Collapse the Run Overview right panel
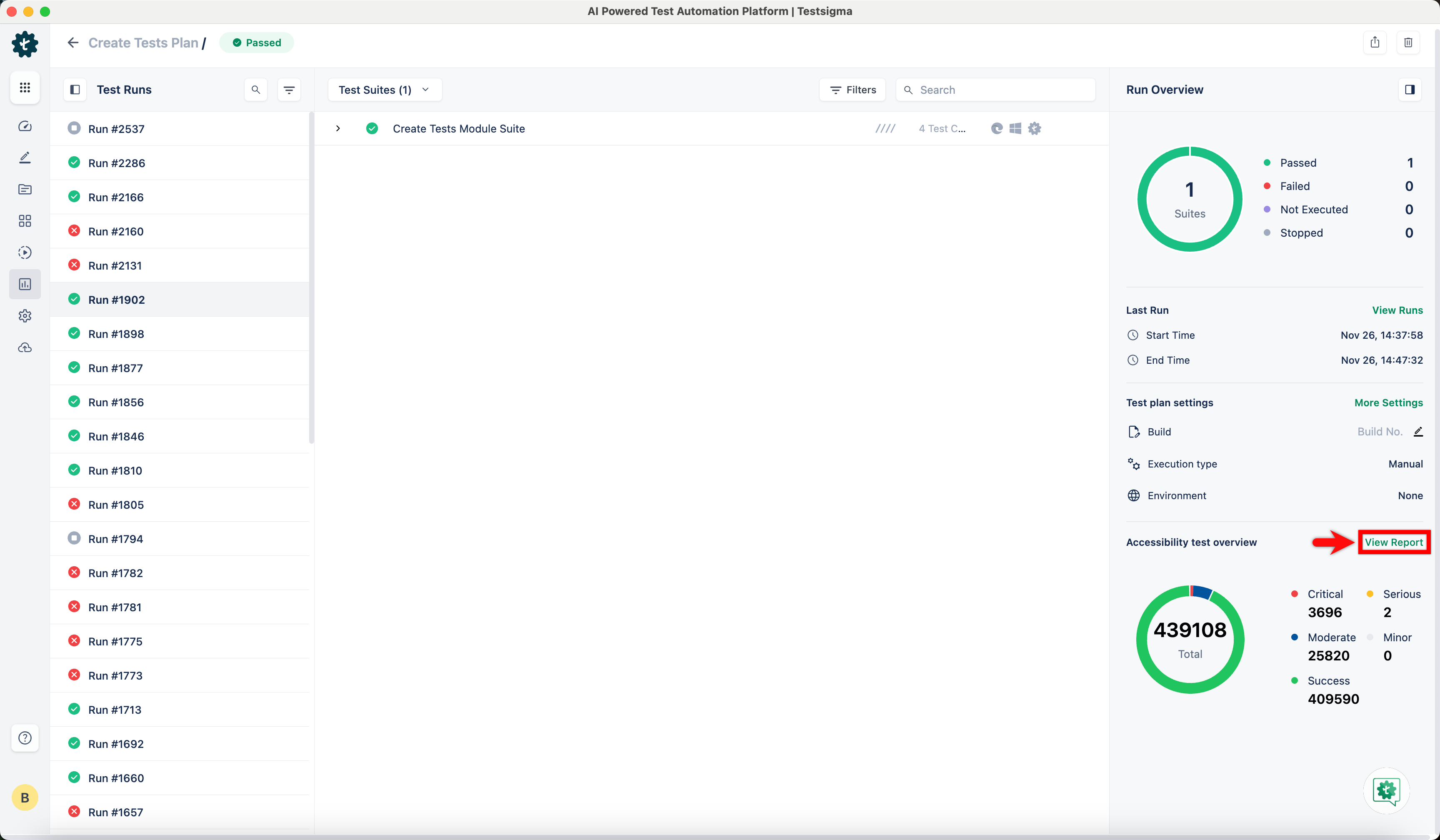 coord(1410,90)
